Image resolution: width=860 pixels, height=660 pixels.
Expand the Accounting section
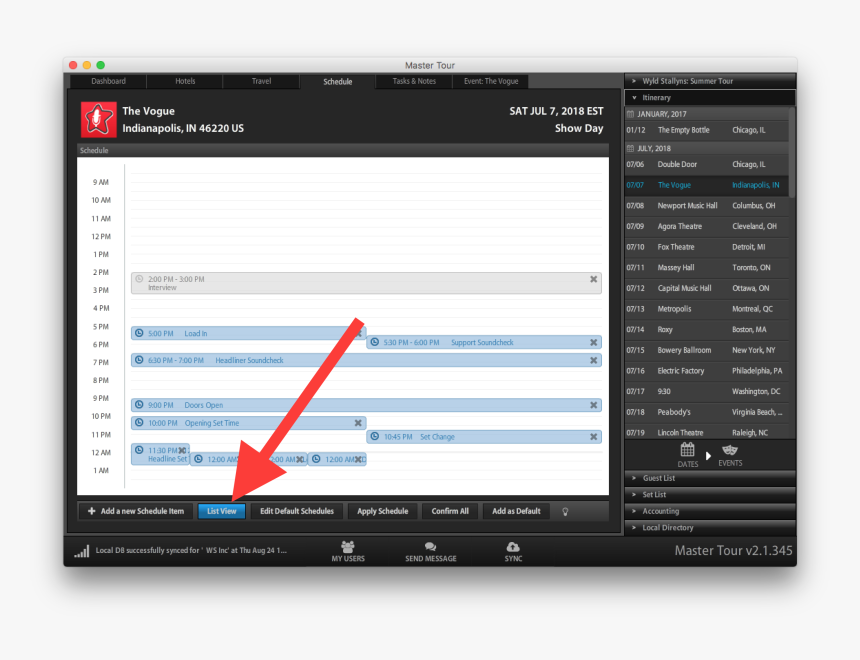click(710, 511)
